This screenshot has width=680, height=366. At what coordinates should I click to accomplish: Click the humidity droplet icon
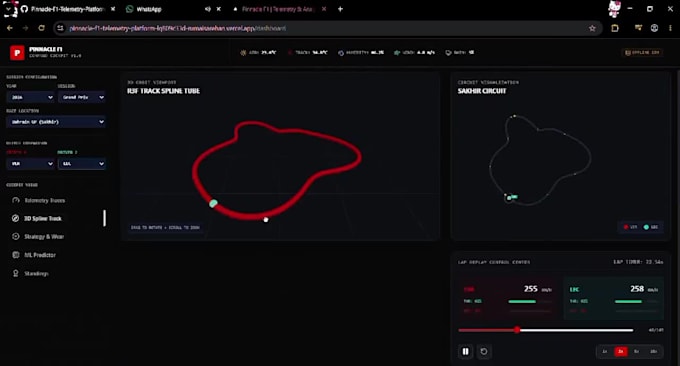click(x=341, y=52)
